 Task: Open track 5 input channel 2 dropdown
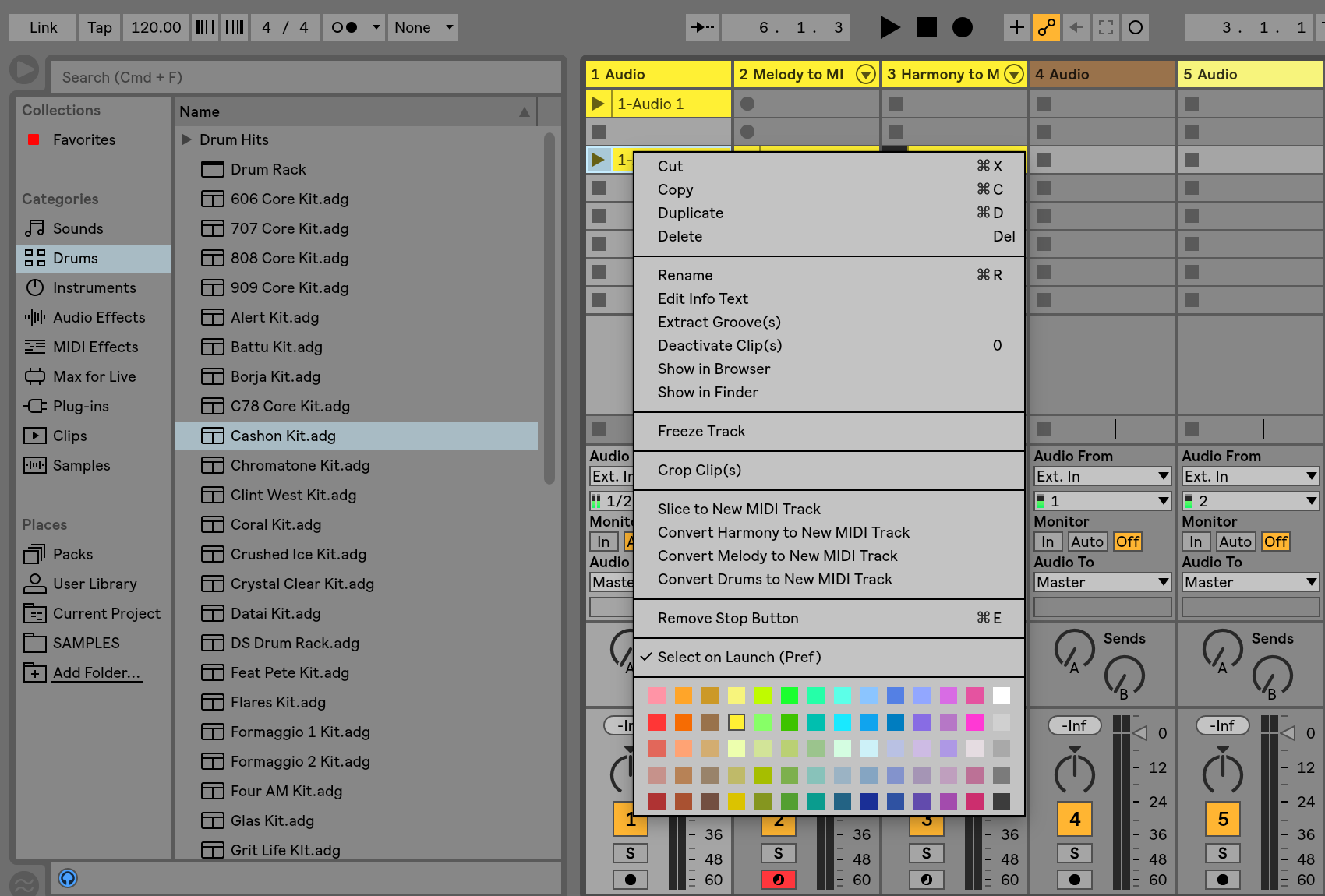(1250, 501)
